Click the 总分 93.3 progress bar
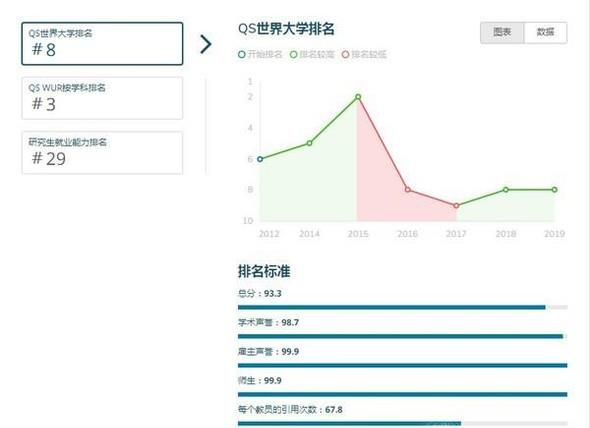 click(x=403, y=308)
